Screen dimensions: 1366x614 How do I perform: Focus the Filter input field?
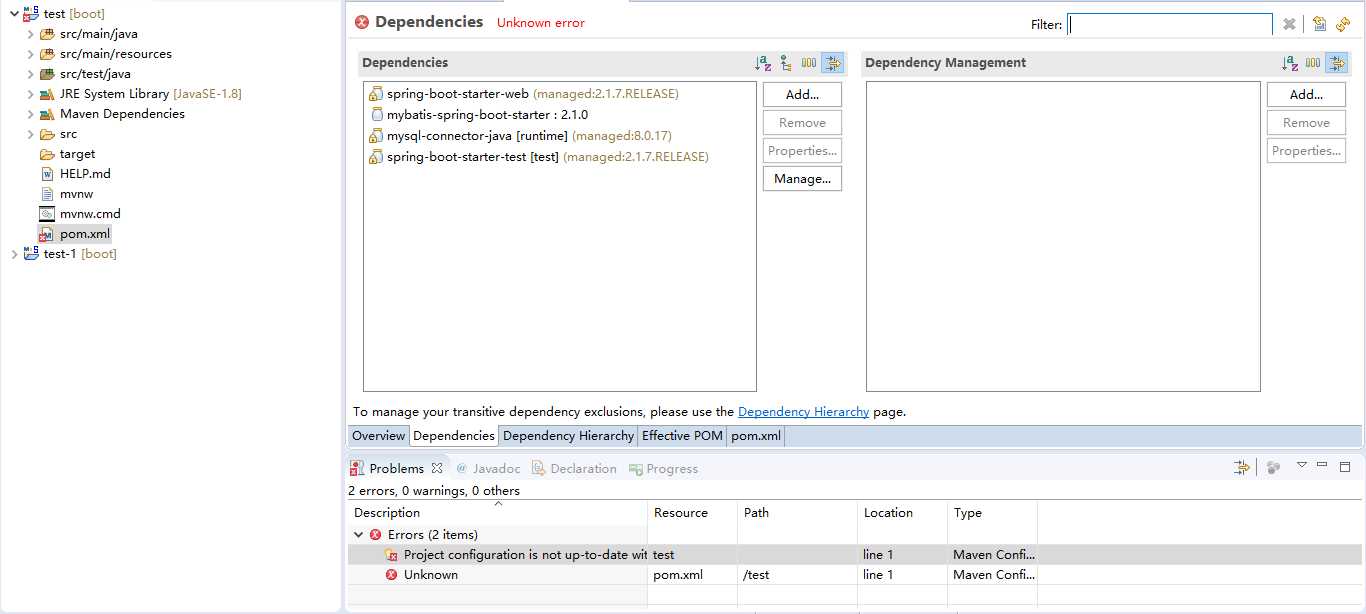(1170, 25)
